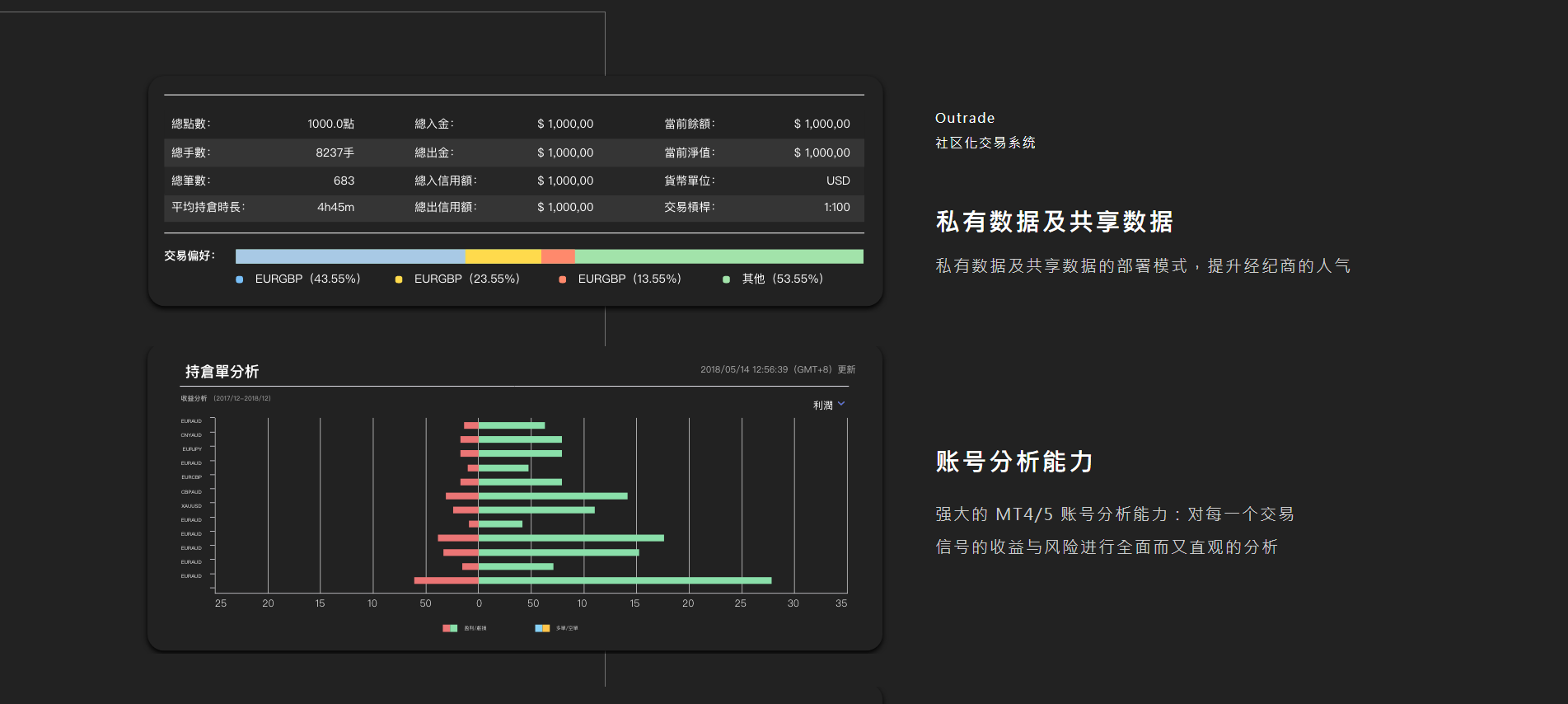The height and width of the screenshot is (704, 1568).
Task: Click the CBPAUD row label
Action: tap(191, 492)
